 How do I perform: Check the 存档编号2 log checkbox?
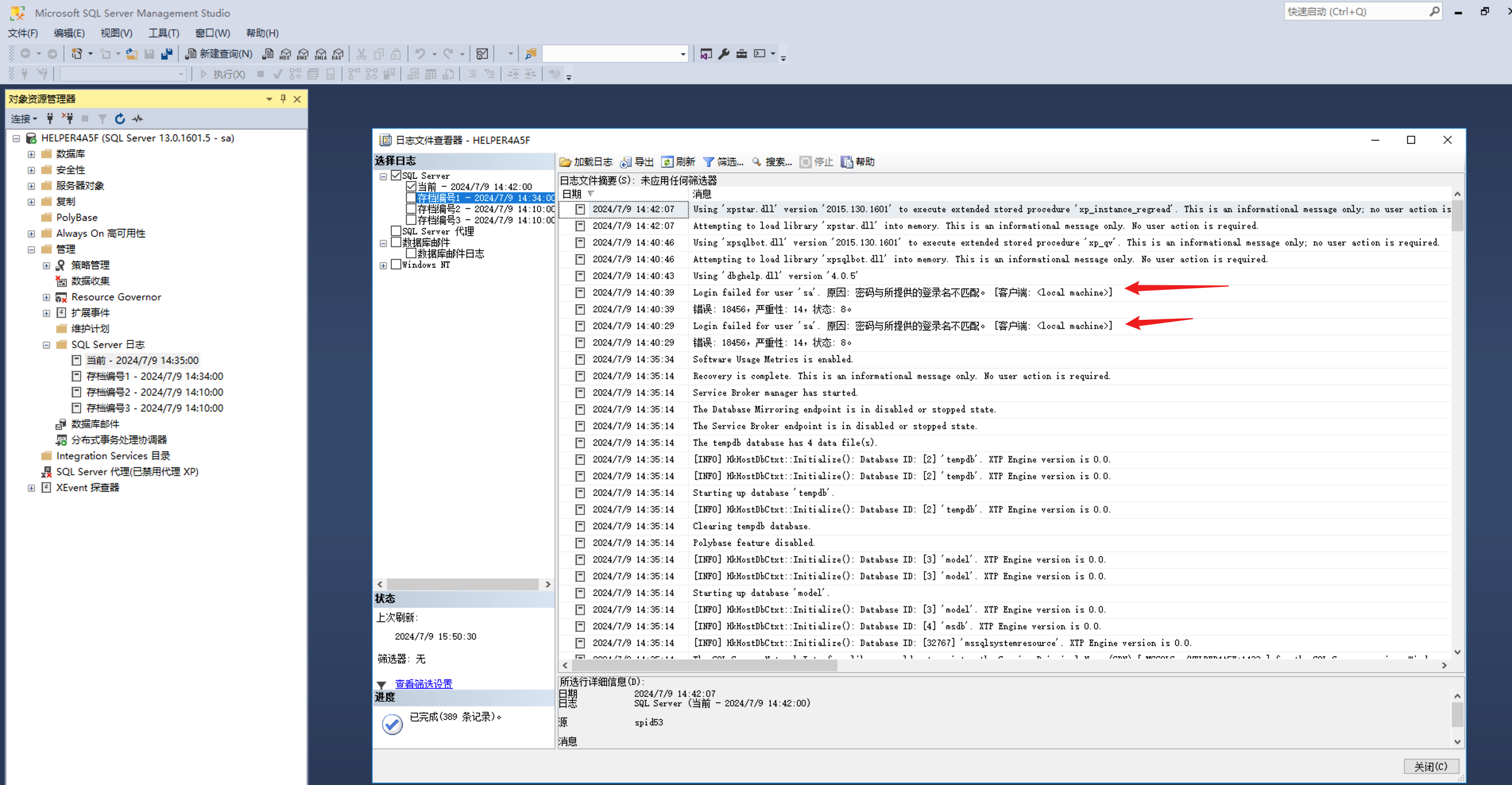pyautogui.click(x=411, y=209)
